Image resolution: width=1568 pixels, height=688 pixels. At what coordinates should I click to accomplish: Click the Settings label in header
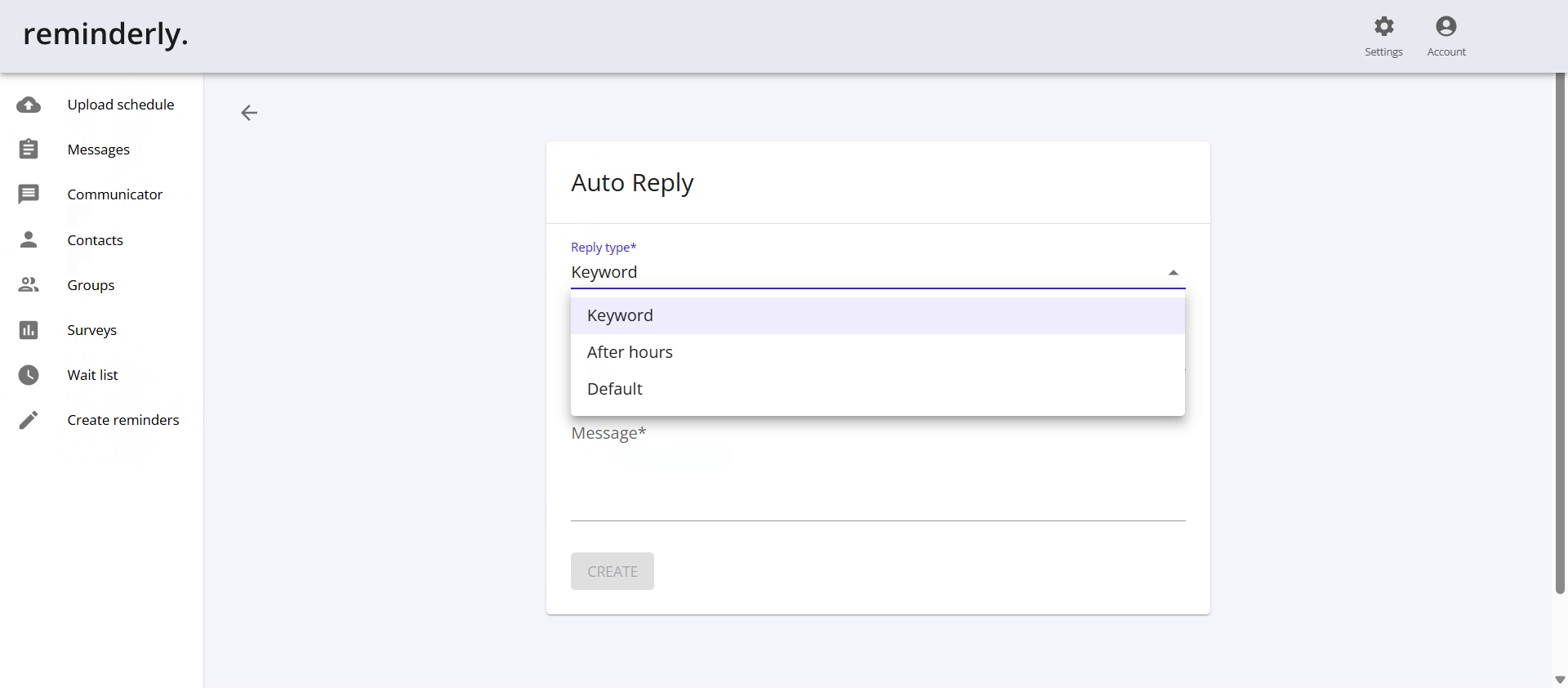(x=1383, y=51)
